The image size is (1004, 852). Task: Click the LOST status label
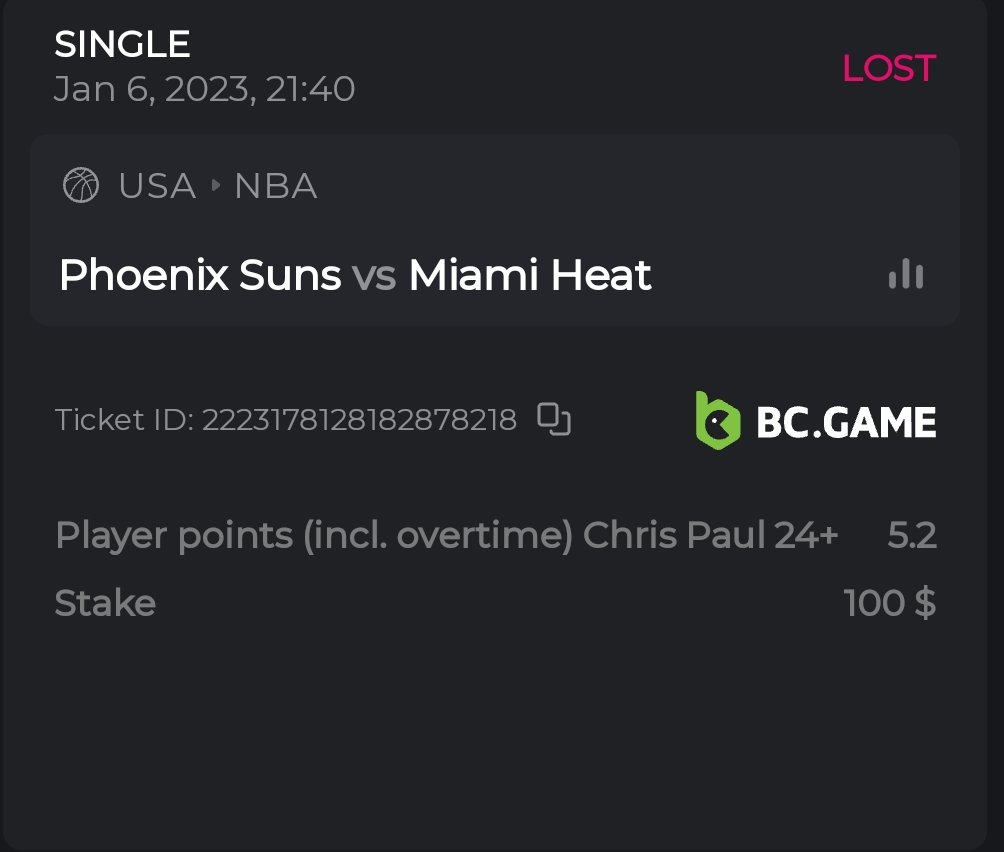tap(889, 68)
